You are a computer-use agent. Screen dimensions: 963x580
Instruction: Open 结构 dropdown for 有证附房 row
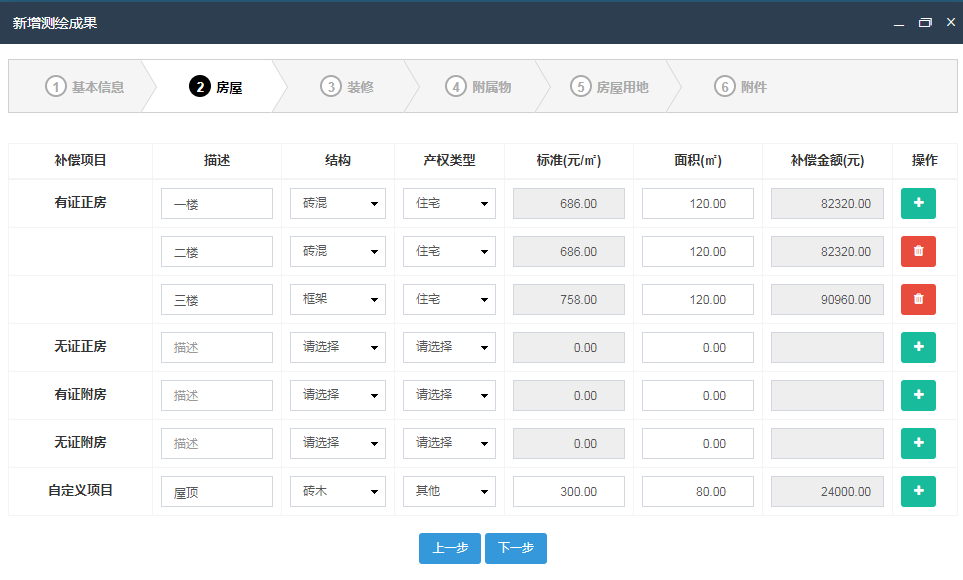coord(338,395)
